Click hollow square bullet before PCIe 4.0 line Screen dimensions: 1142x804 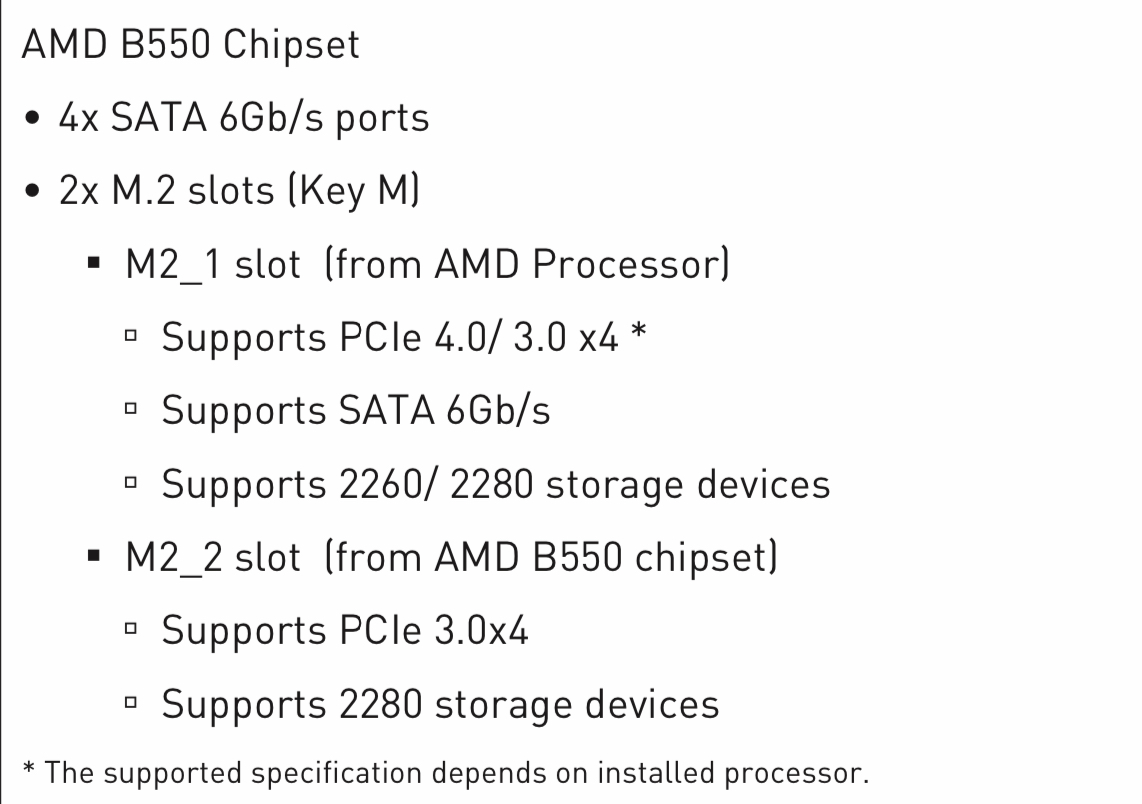coord(130,339)
